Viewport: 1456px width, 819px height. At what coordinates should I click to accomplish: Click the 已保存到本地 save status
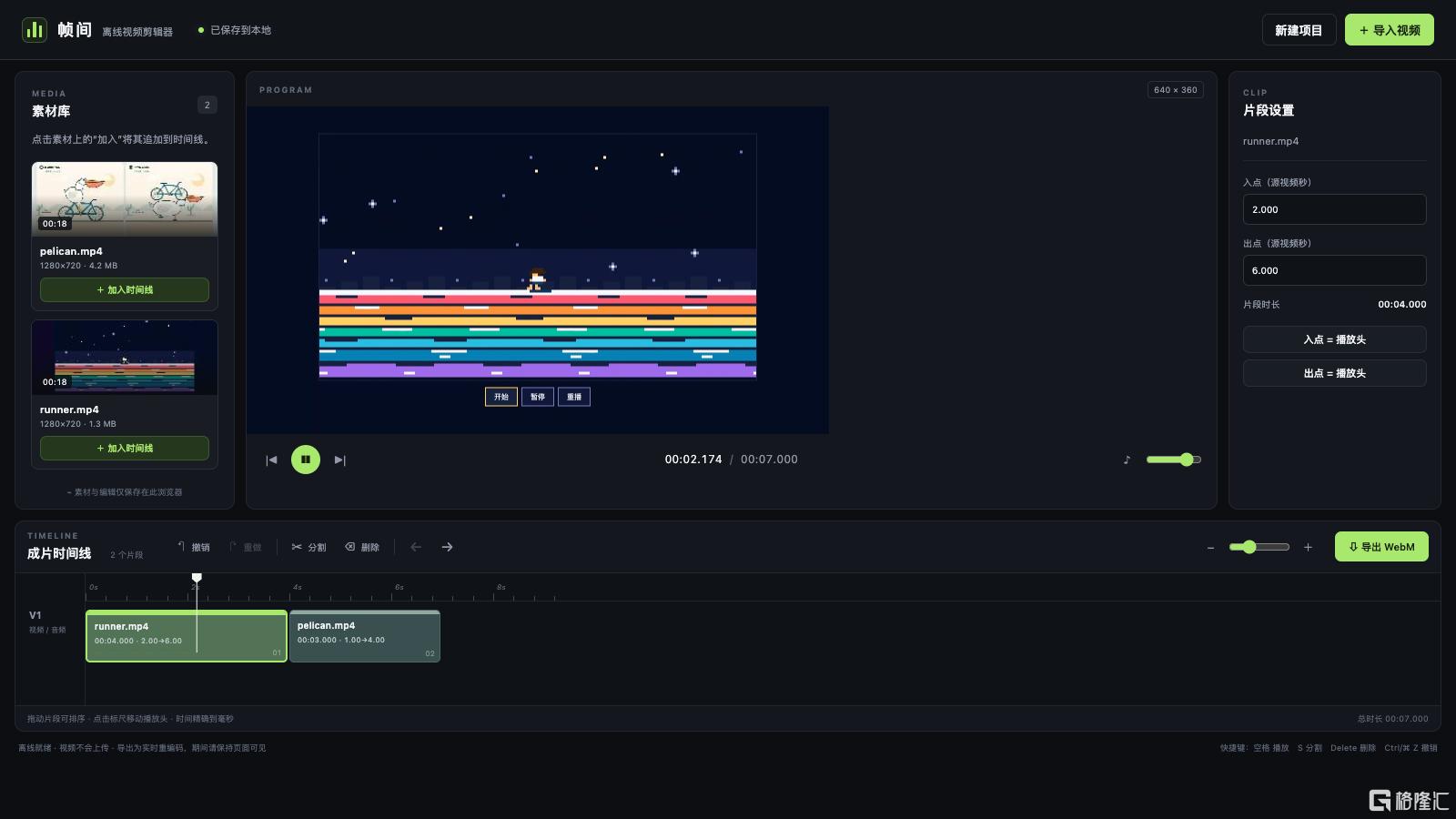click(x=235, y=30)
